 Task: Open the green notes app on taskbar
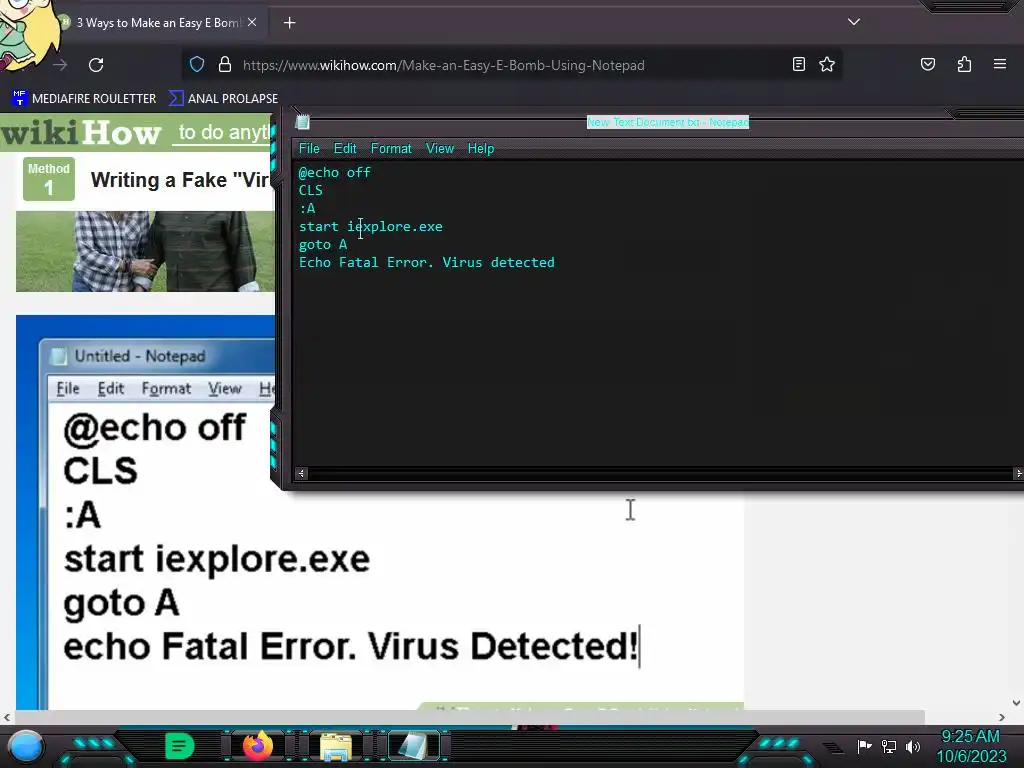180,746
